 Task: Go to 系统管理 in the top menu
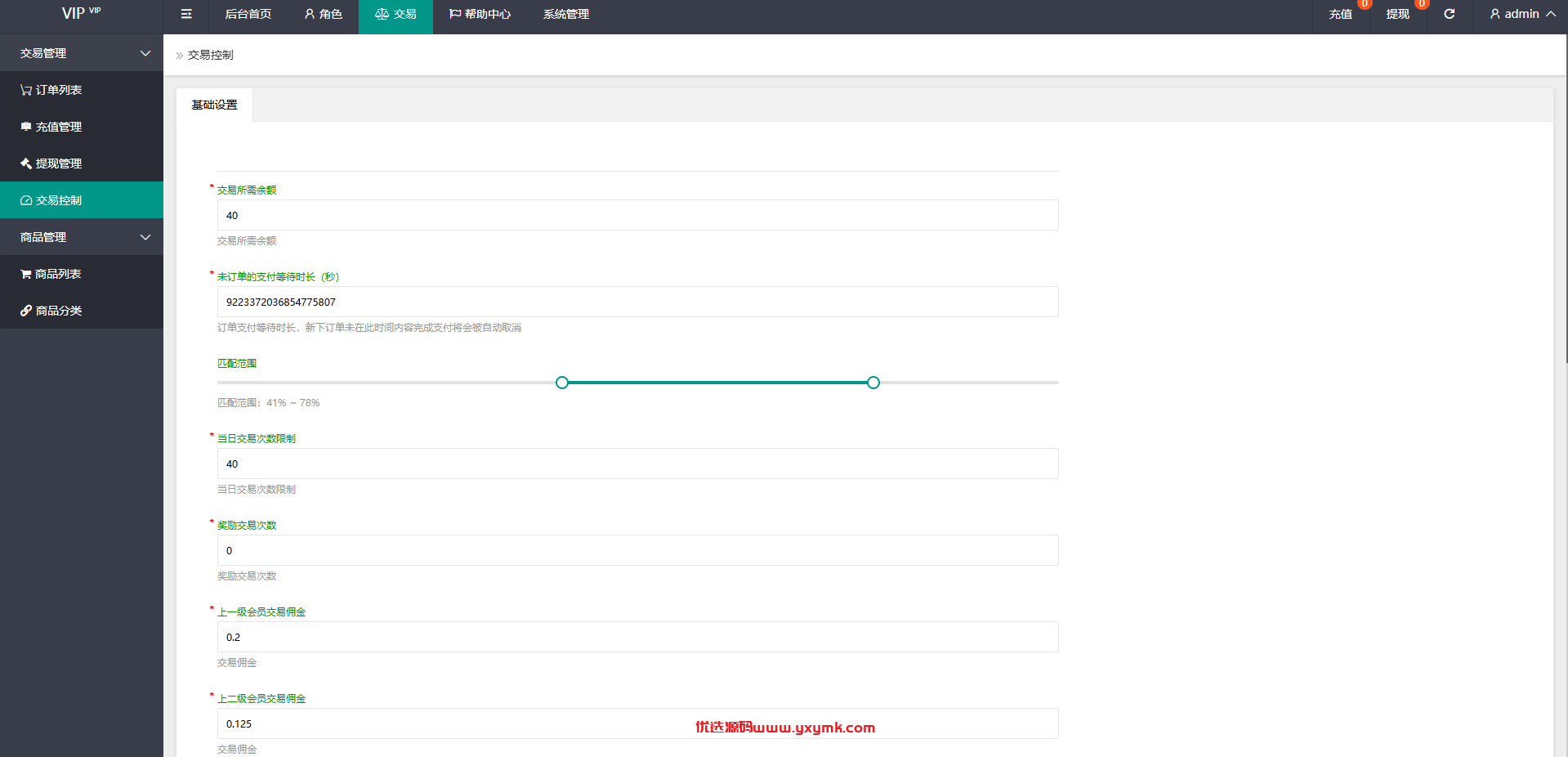[566, 14]
